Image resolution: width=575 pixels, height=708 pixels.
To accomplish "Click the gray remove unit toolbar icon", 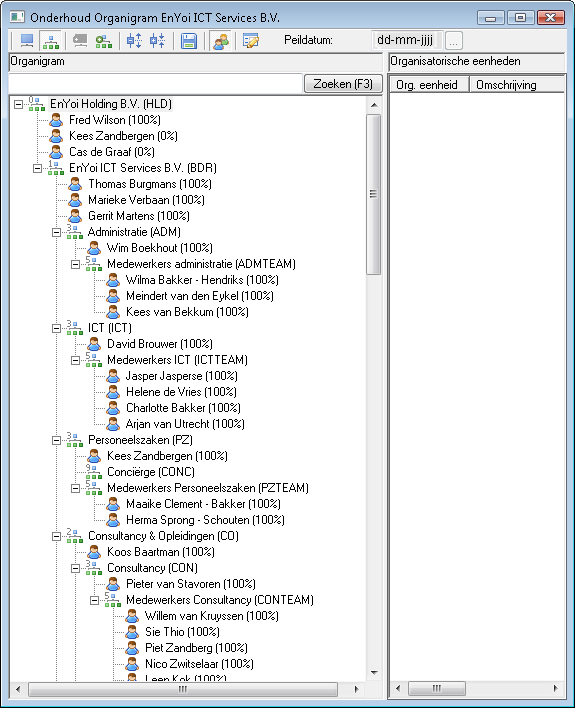I will (x=80, y=41).
